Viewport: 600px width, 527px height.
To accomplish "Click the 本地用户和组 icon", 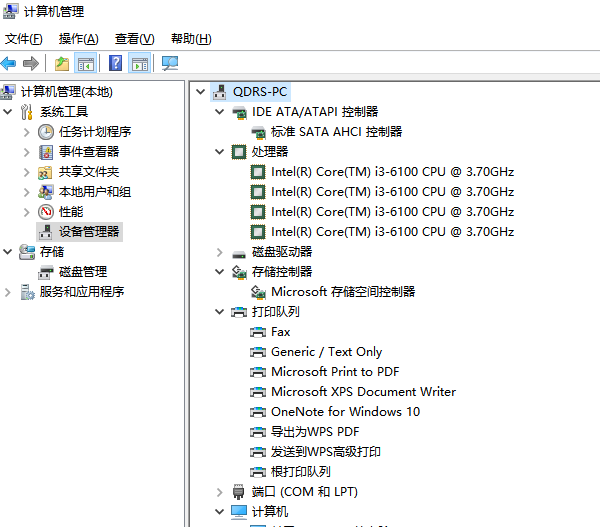I will tap(46, 192).
